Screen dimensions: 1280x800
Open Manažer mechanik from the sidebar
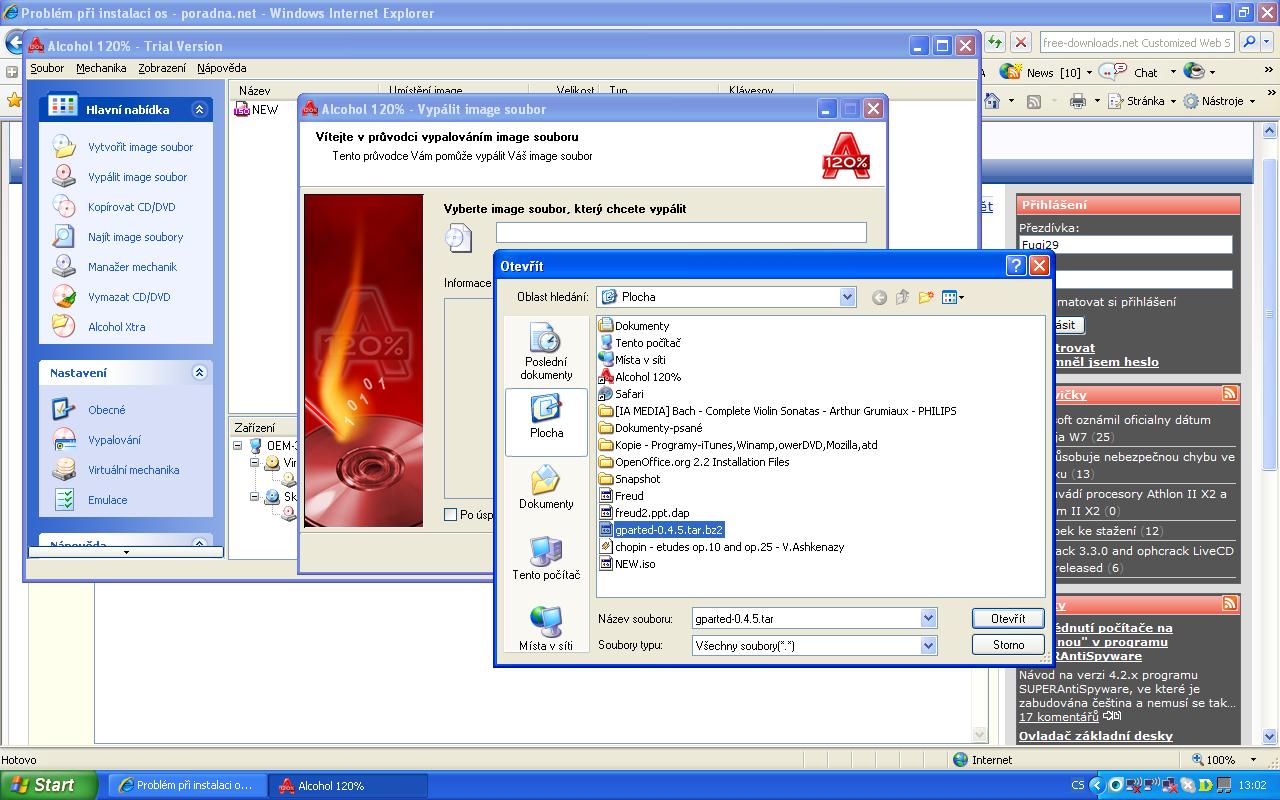coord(132,267)
